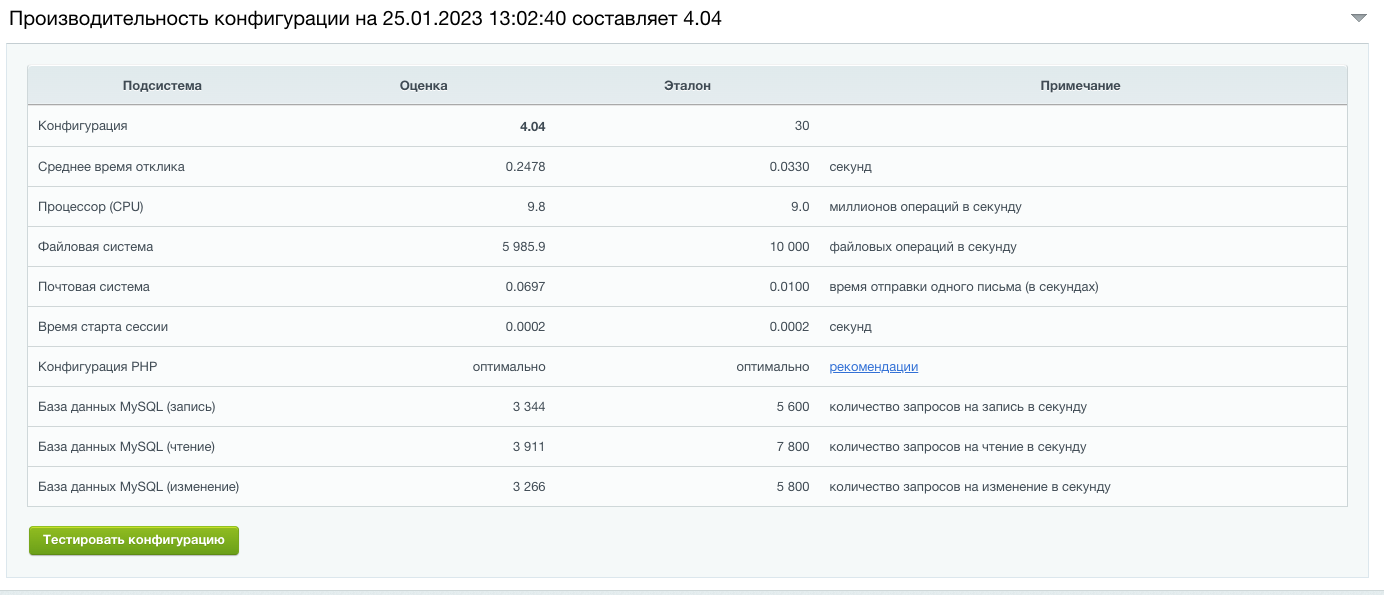The image size is (1384, 595).
Task: Select the Файловая система row label
Action: 96,247
